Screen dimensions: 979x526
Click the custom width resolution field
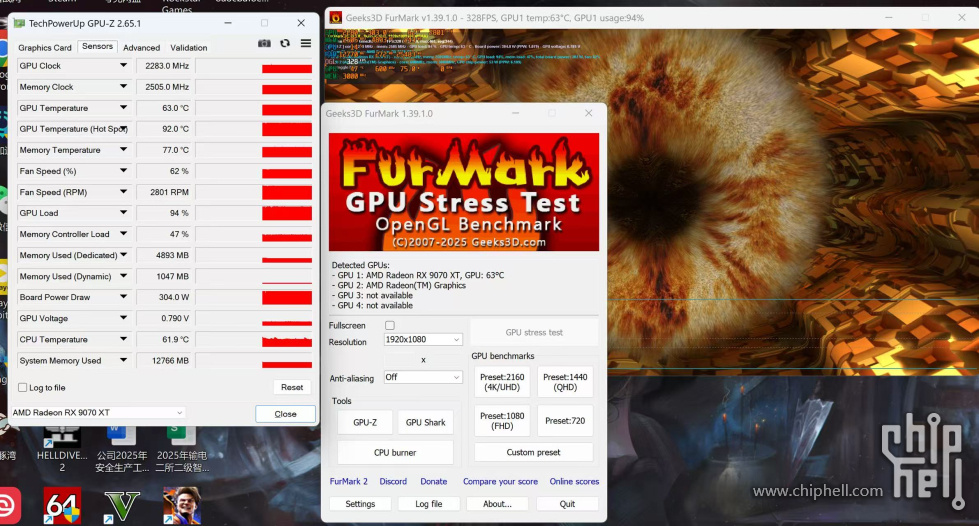click(400, 360)
